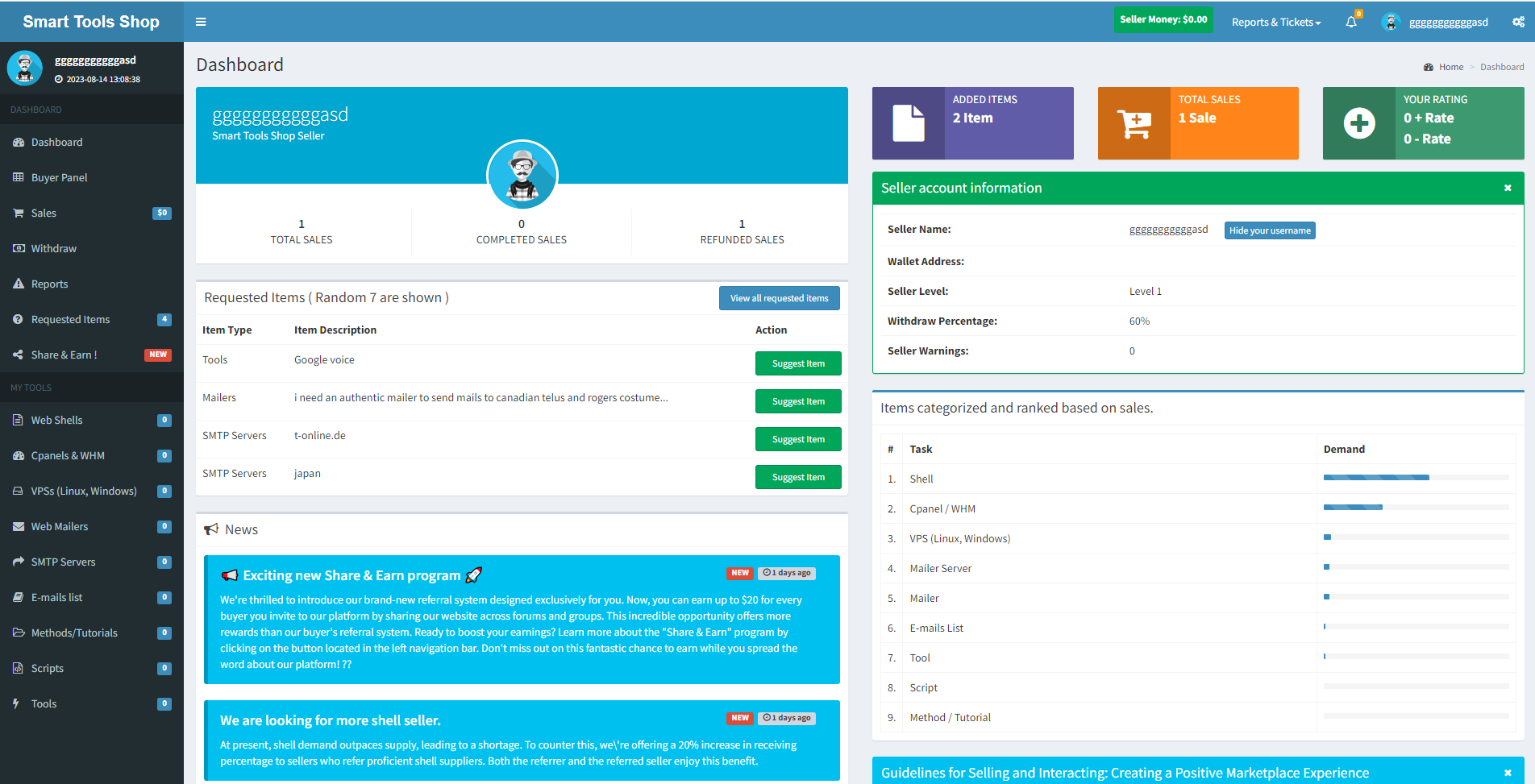Click the Methods/Tutorials folder icon
Viewport: 1535px width, 784px height.
19,633
